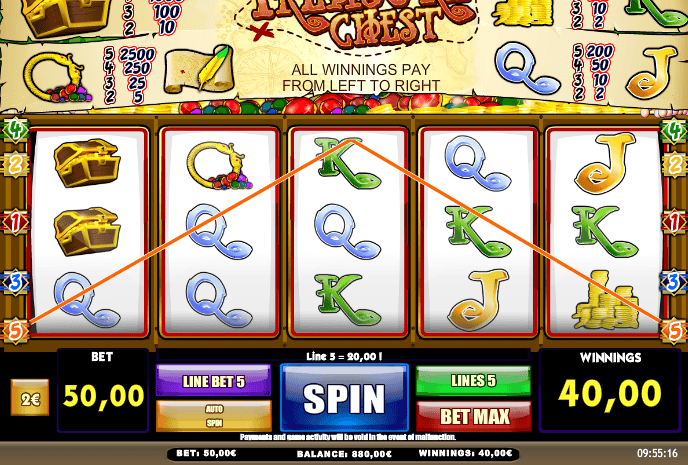
Task: Click the map scroll with feather icon
Action: pos(199,70)
